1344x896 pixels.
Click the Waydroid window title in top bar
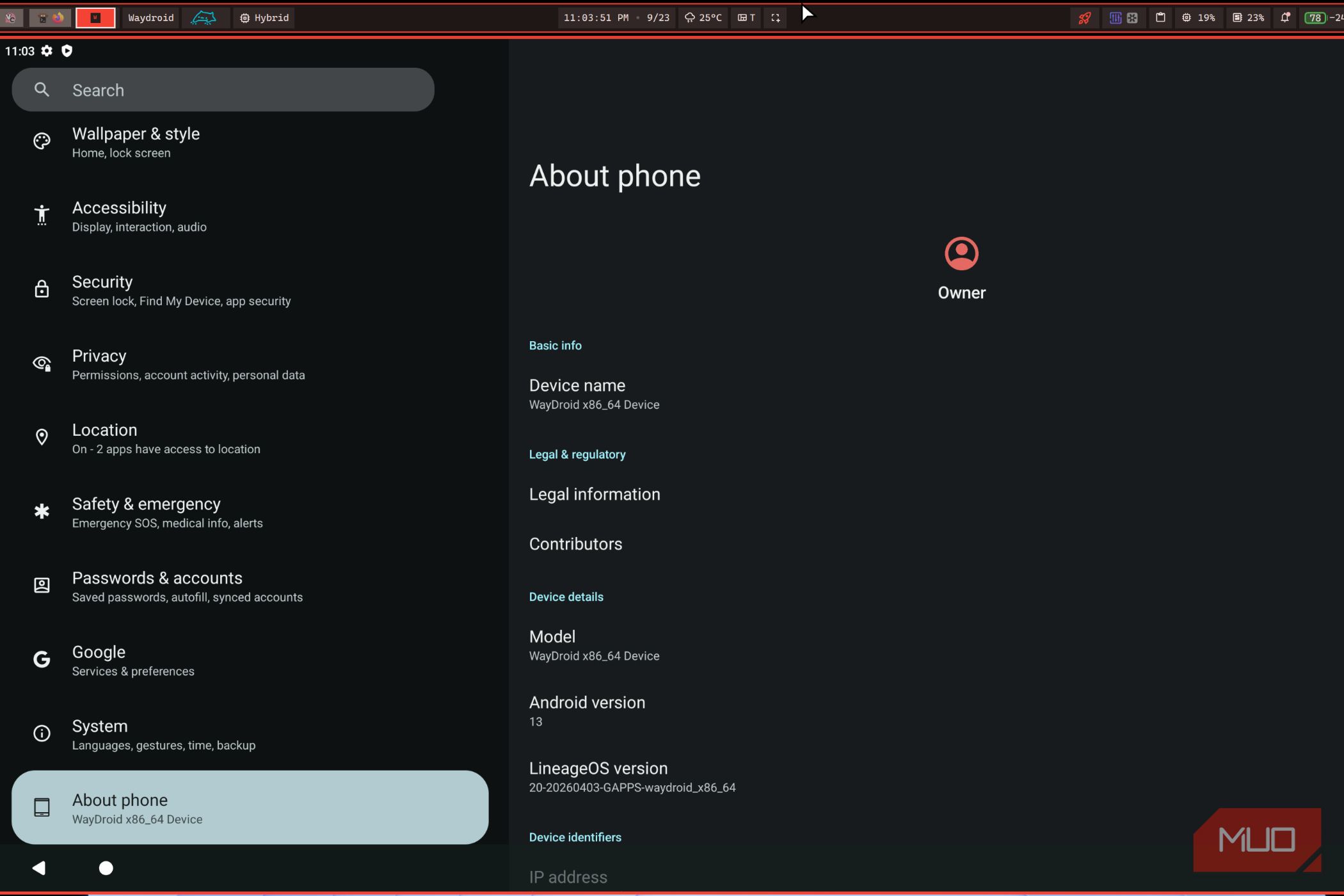click(x=151, y=18)
